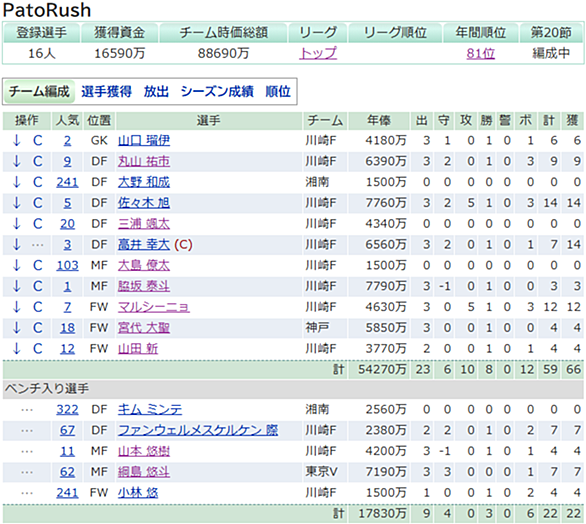View player 佐々木 旭
Viewport: 586px width, 524px height.
(x=144, y=203)
